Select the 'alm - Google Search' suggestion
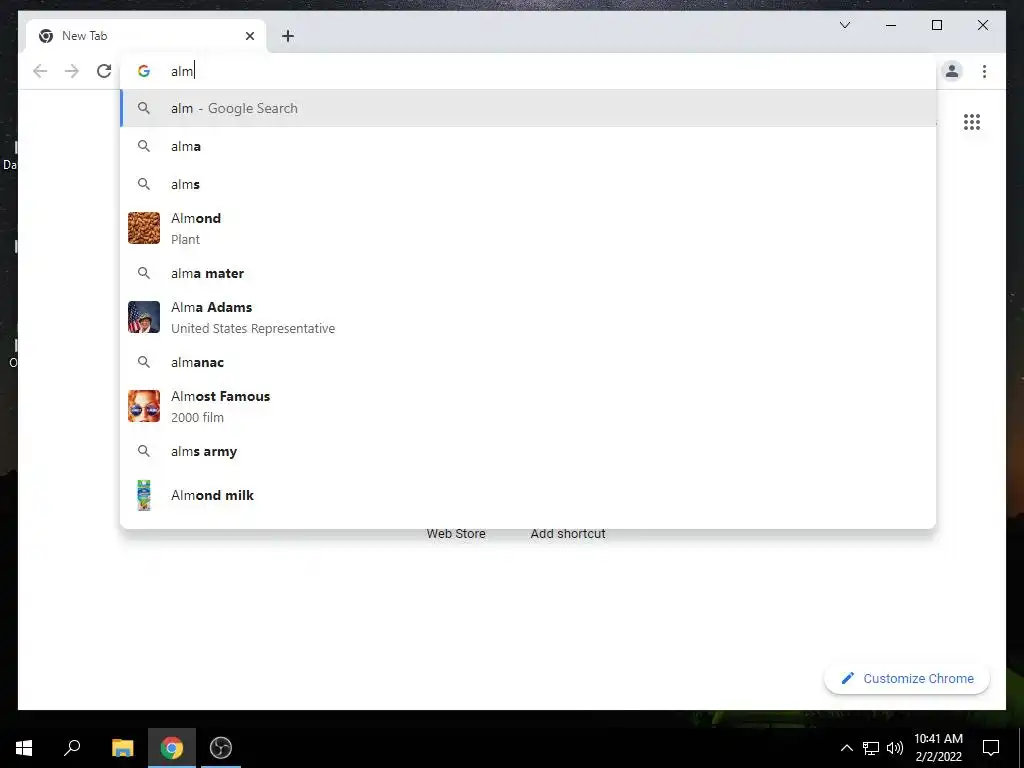The width and height of the screenshot is (1024, 768). [x=528, y=108]
